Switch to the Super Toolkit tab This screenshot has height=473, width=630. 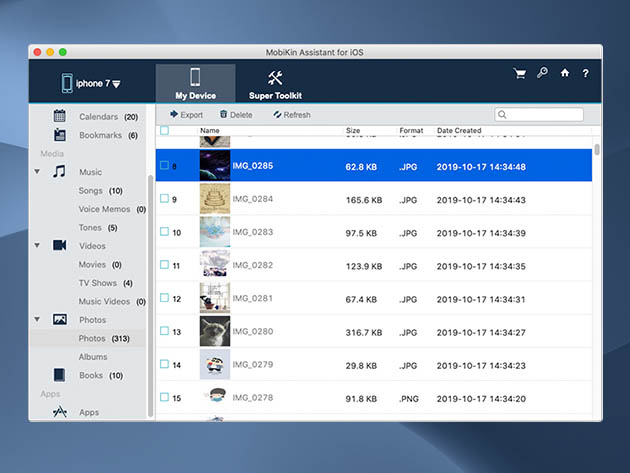[x=275, y=83]
